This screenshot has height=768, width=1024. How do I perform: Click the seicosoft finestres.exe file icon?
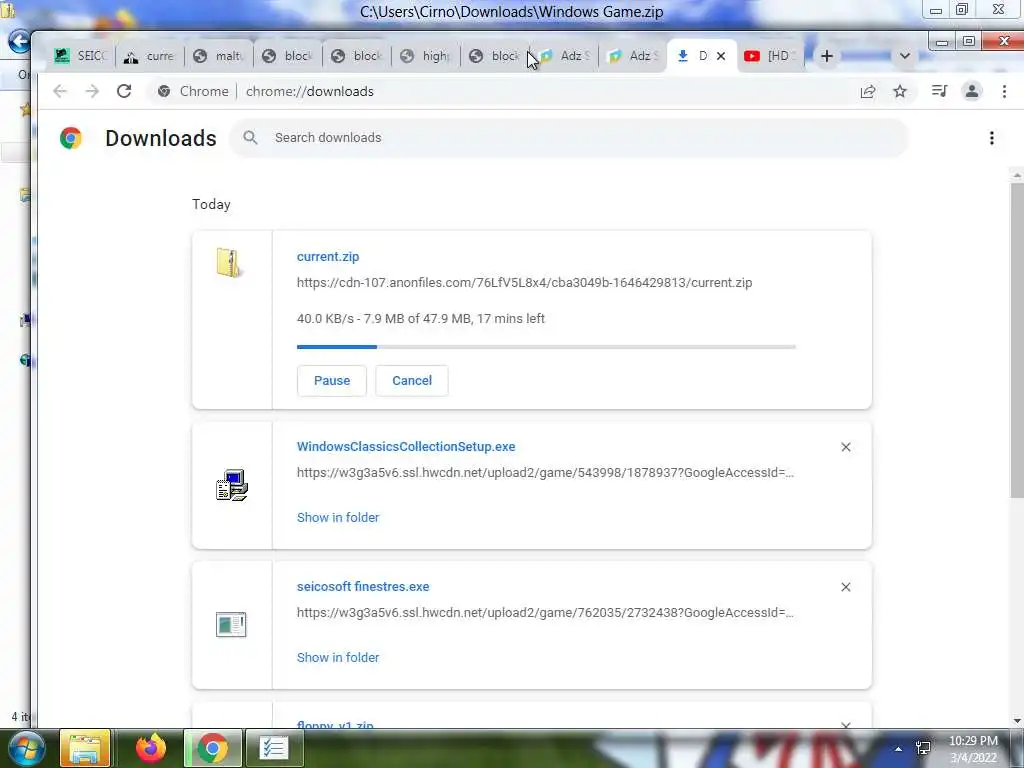[231, 624]
